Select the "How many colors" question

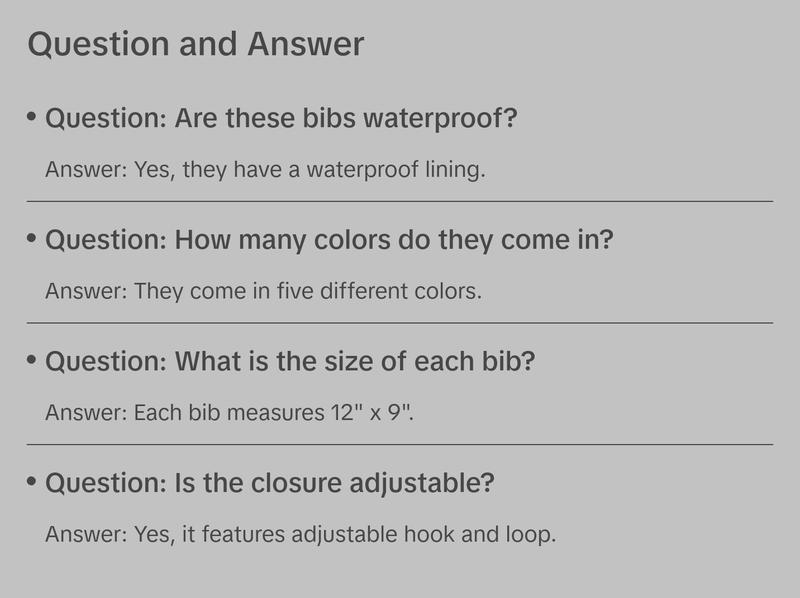[x=330, y=241]
